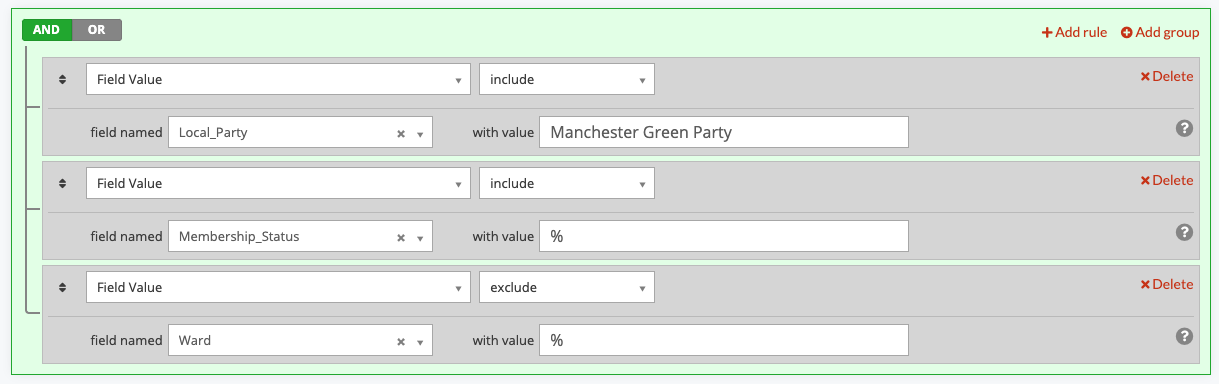Click the sort handle icon on Ward rule

pyautogui.click(x=62, y=288)
